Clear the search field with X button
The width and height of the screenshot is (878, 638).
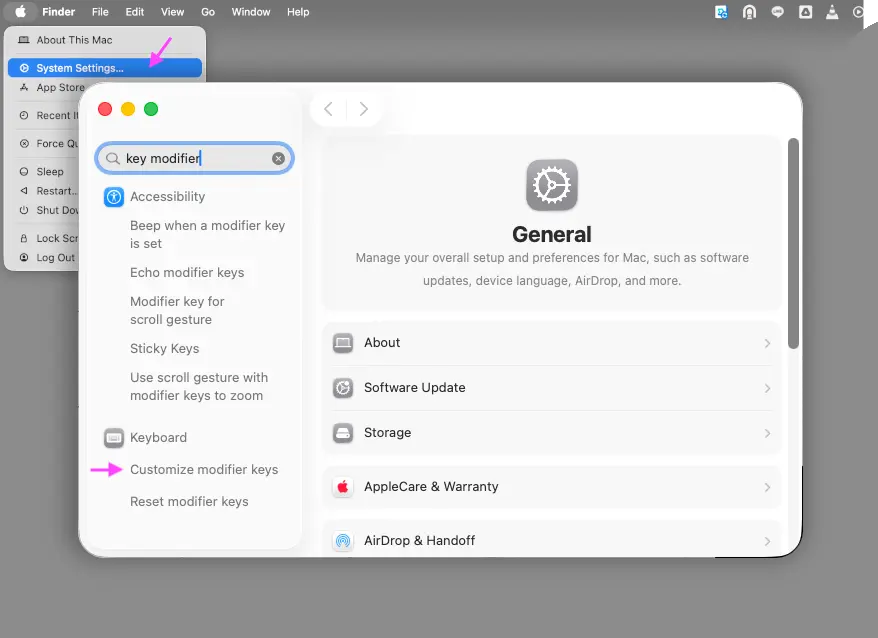click(x=278, y=159)
